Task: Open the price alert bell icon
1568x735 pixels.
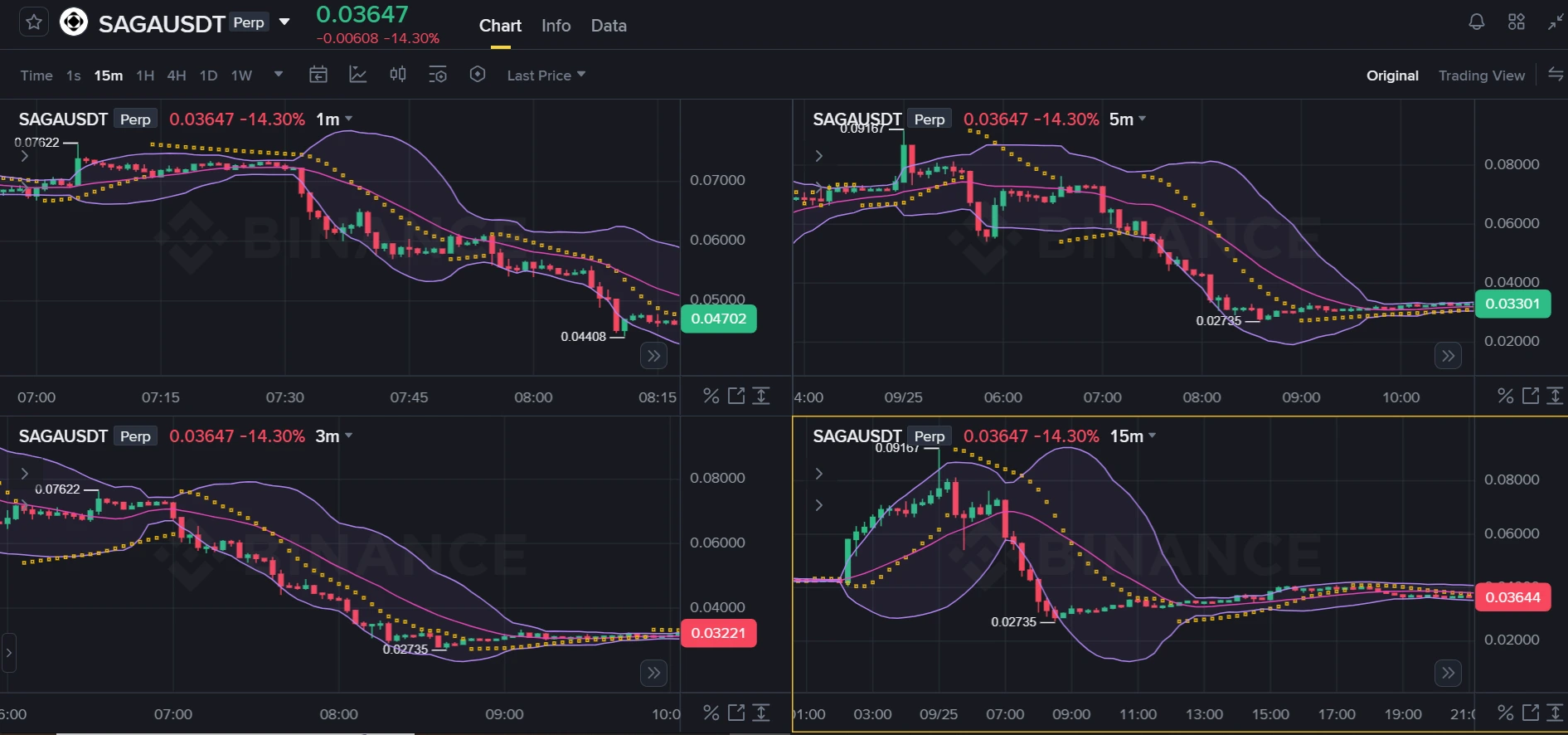Action: point(1476,22)
